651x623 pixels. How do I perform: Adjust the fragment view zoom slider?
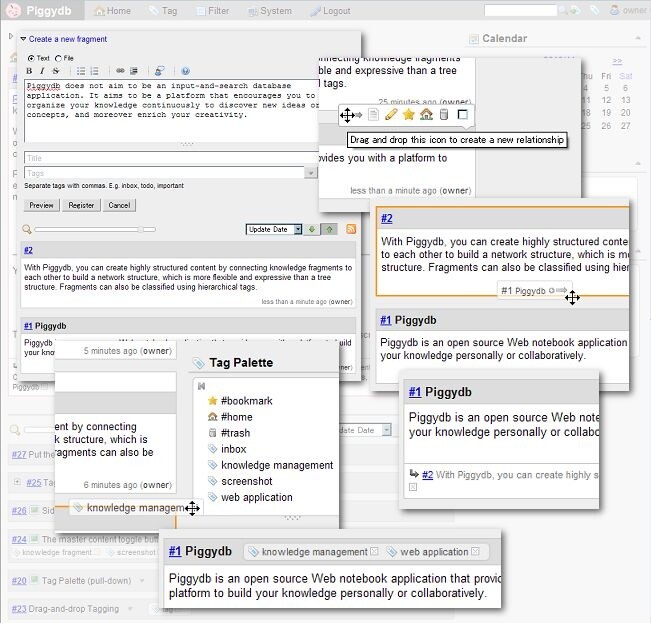(95, 229)
